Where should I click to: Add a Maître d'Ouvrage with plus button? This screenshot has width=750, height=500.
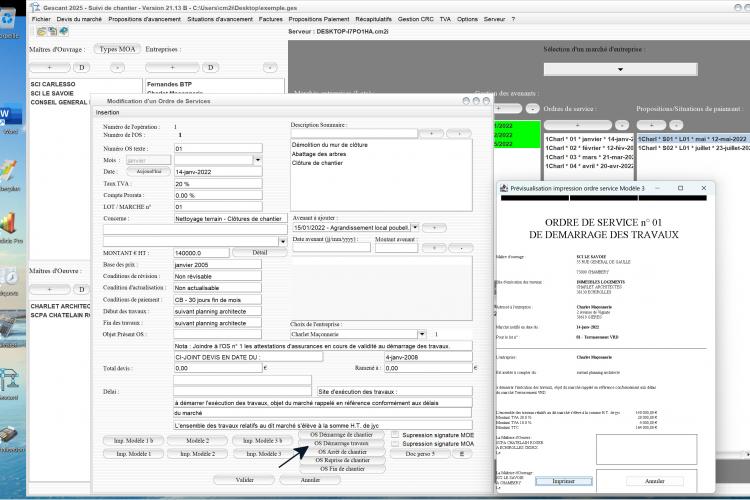pos(49,67)
